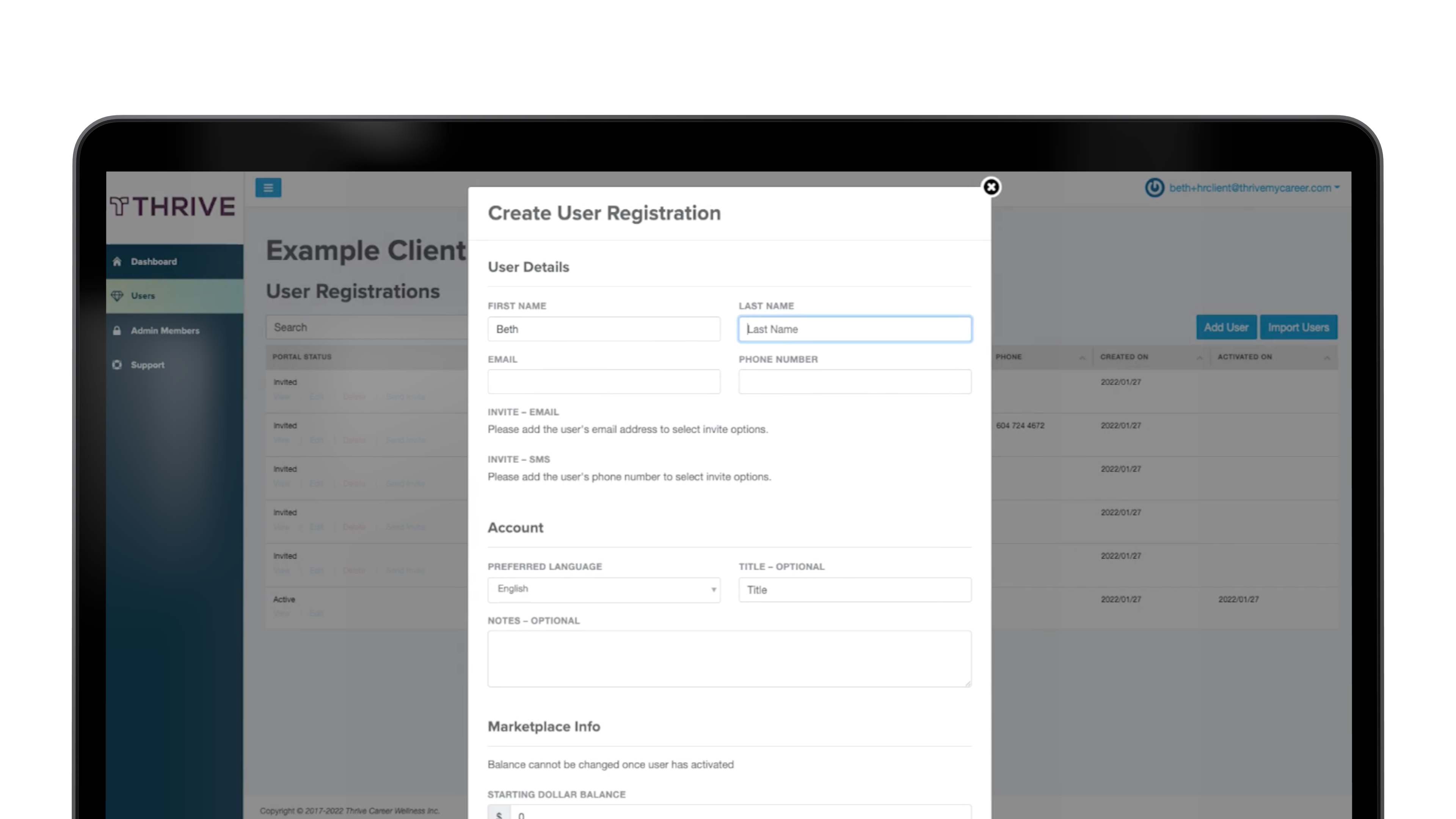Click the Title optional input field
Image resolution: width=1456 pixels, height=819 pixels.
tap(854, 590)
